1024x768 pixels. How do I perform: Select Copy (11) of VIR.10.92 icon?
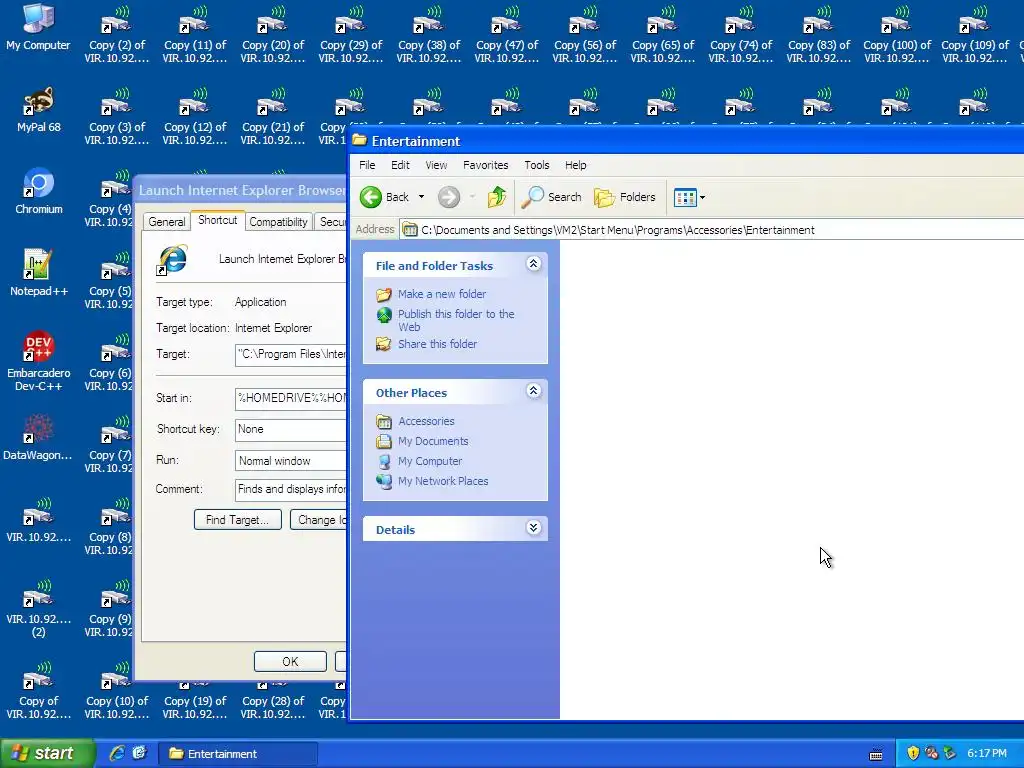point(195,35)
